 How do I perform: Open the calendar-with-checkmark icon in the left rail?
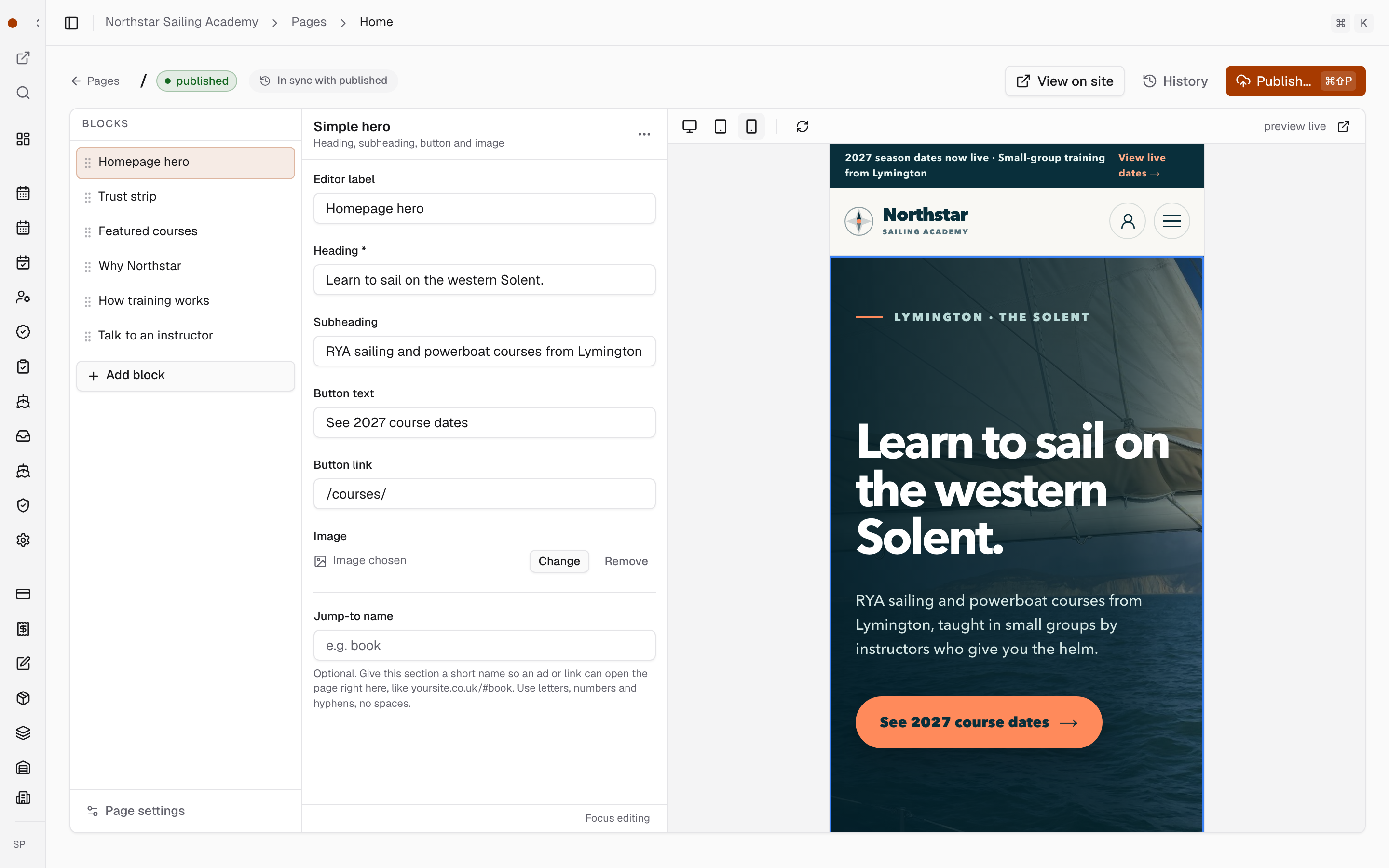coord(23,263)
